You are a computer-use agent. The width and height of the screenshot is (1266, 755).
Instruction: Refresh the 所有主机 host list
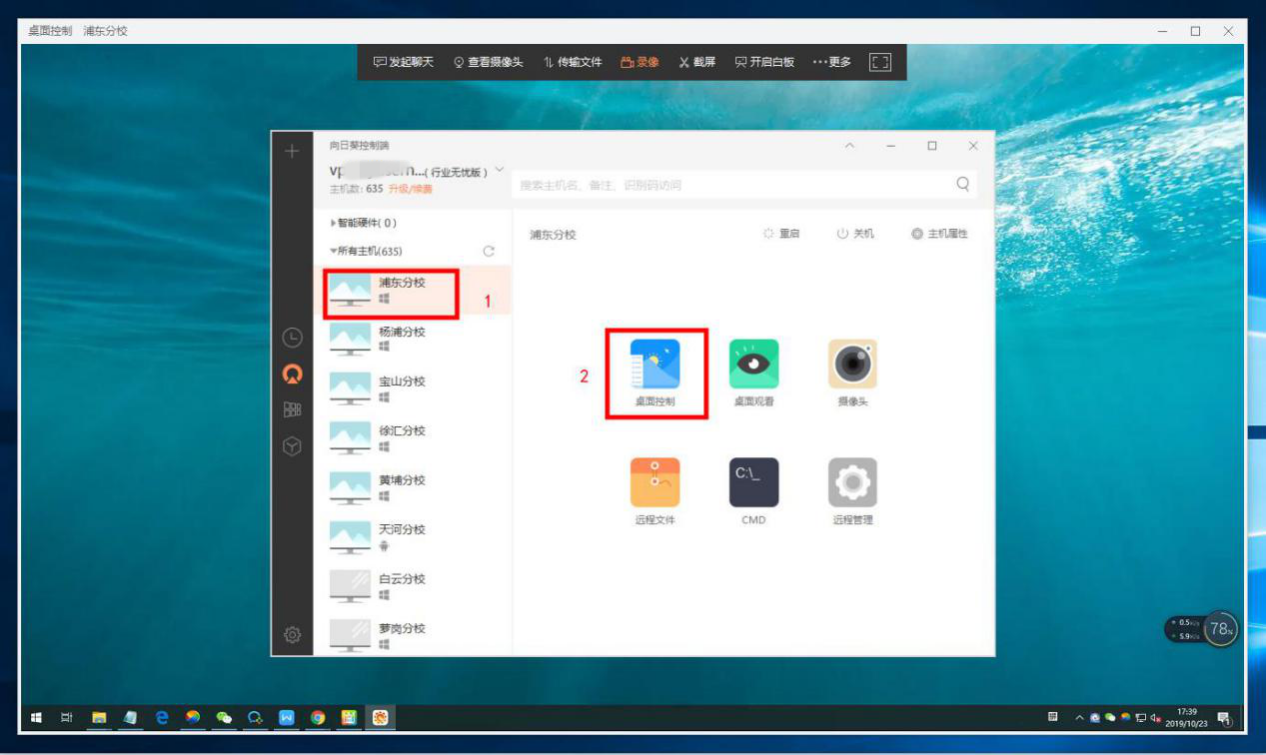tap(489, 251)
